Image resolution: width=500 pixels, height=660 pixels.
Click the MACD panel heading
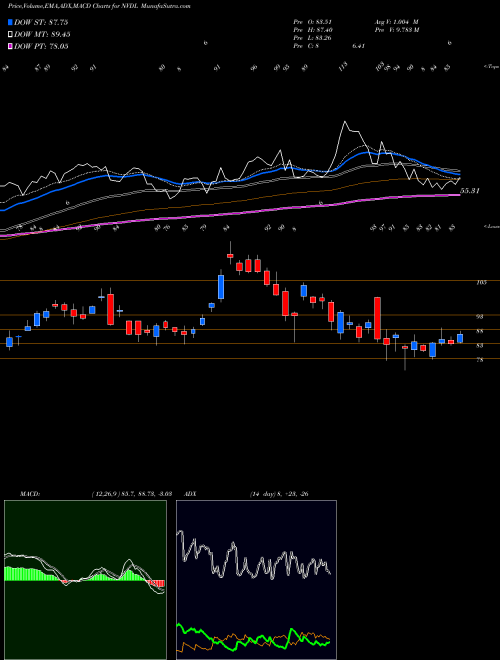point(29,493)
